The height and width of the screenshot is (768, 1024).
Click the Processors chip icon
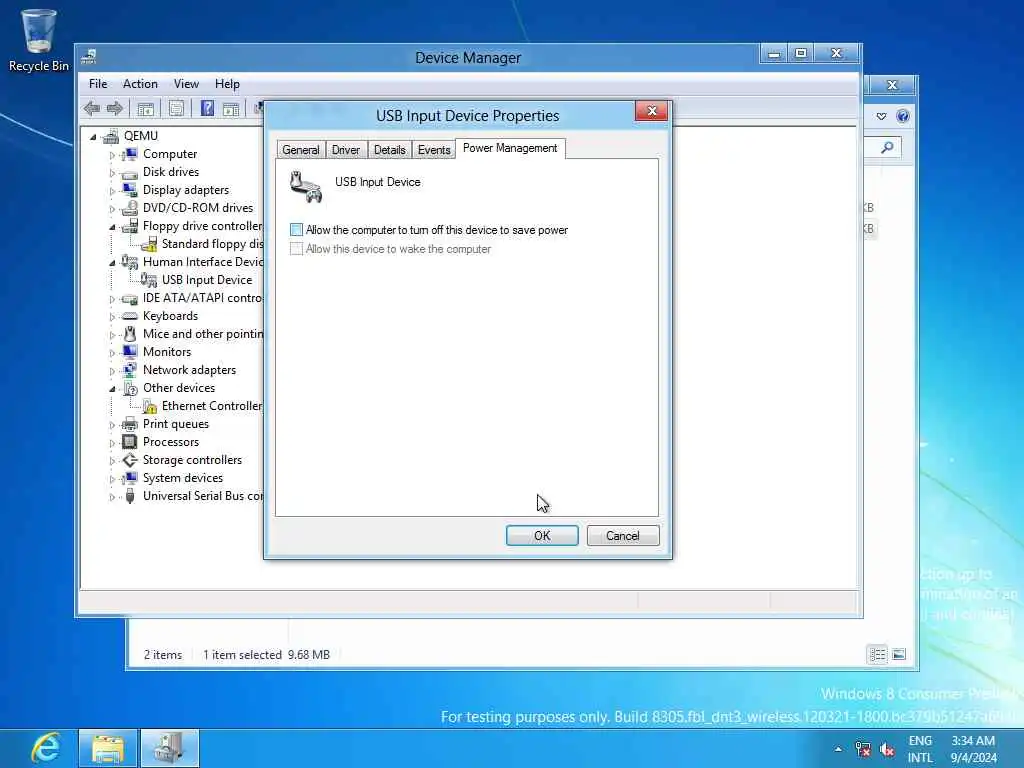pyautogui.click(x=130, y=442)
